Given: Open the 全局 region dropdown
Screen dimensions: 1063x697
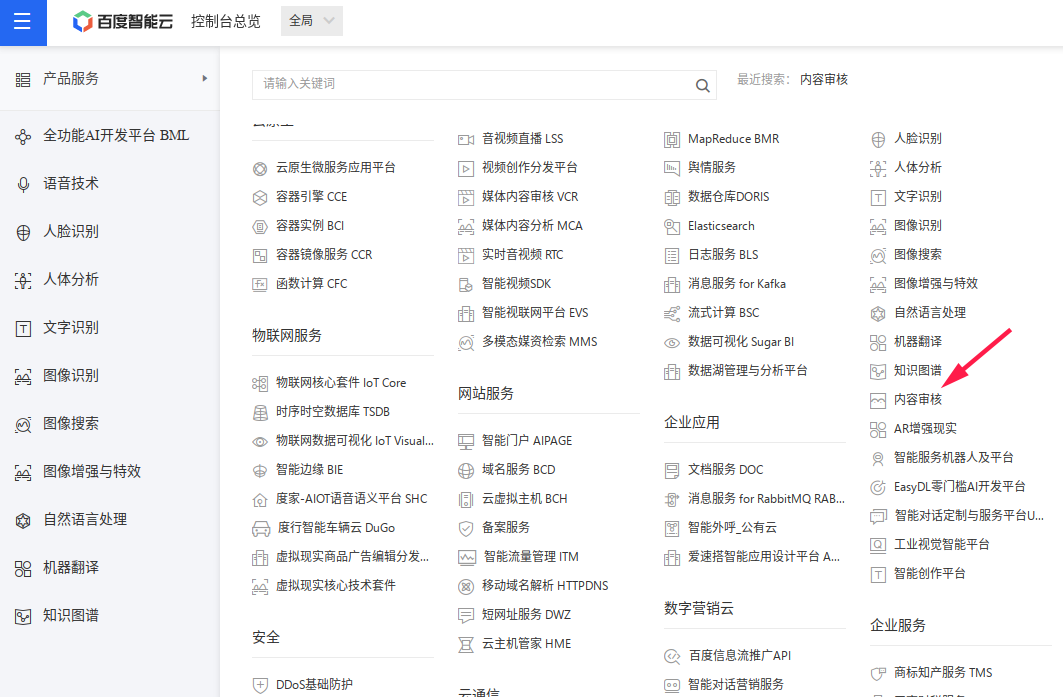Looking at the screenshot, I should (310, 20).
